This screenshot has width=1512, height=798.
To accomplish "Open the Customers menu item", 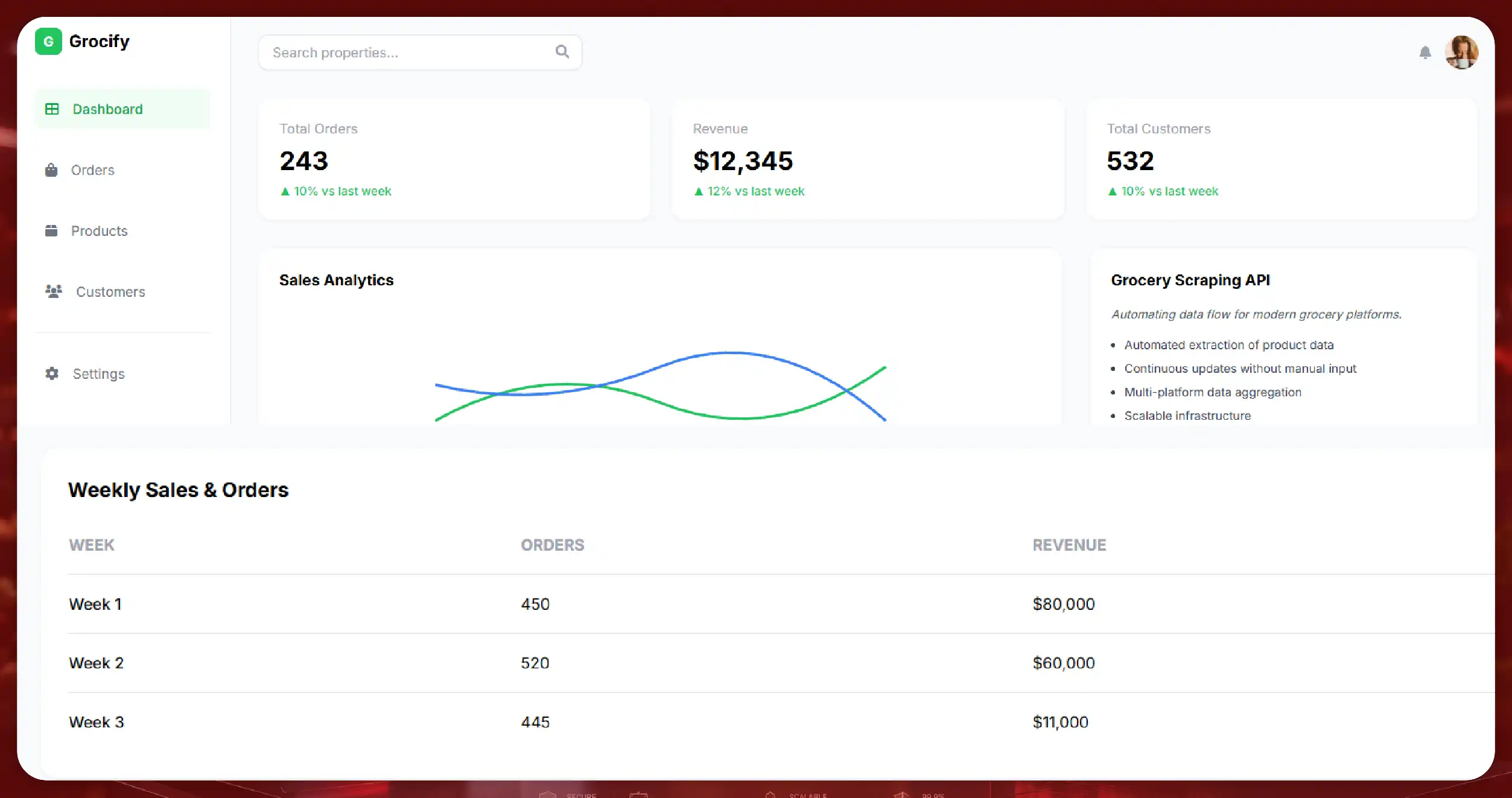I will click(122, 292).
